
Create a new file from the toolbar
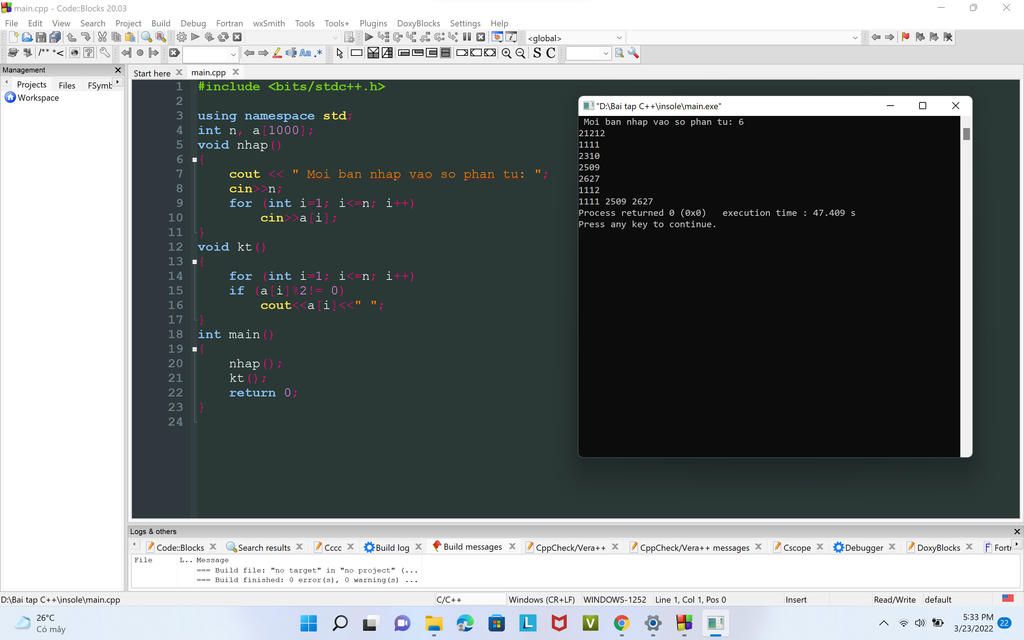pyautogui.click(x=13, y=37)
